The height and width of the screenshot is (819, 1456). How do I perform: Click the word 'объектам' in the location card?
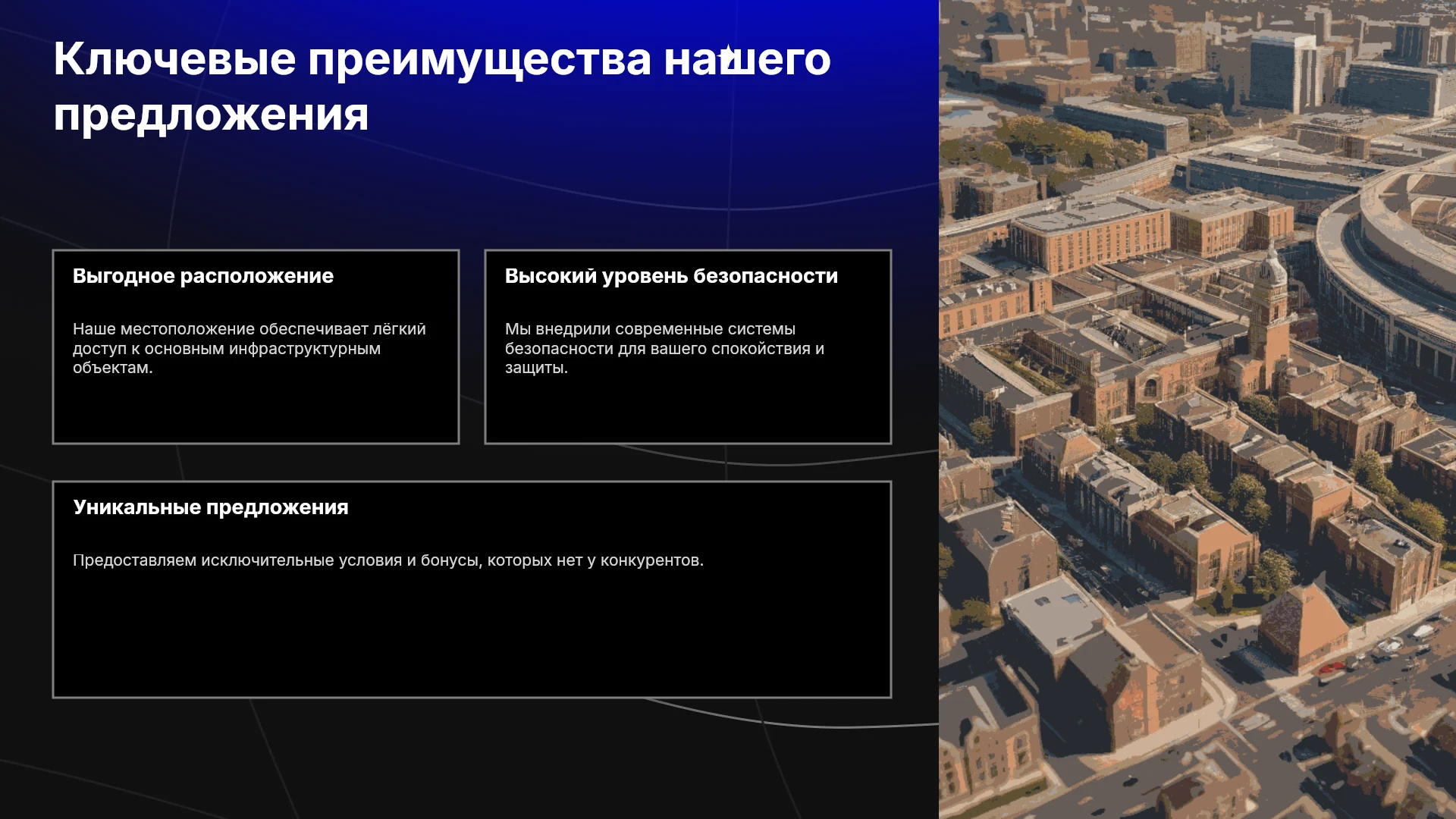click(x=110, y=368)
